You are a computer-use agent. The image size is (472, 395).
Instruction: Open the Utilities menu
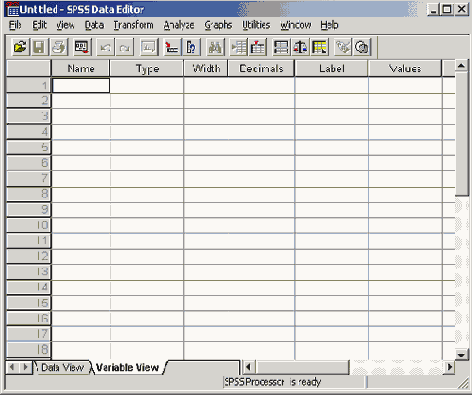coord(256,25)
